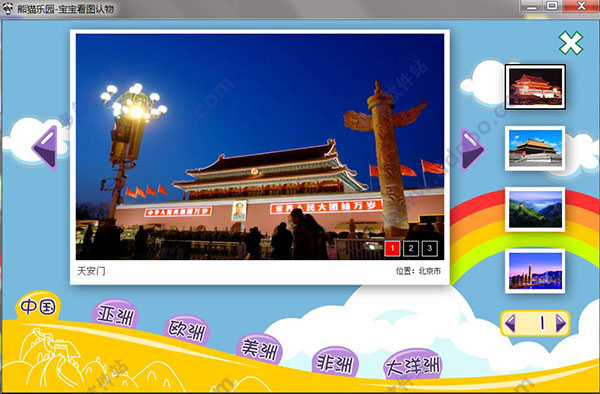This screenshot has height=394, width=600.
Task: Switch to the 亚洲 category
Action: pos(115,315)
